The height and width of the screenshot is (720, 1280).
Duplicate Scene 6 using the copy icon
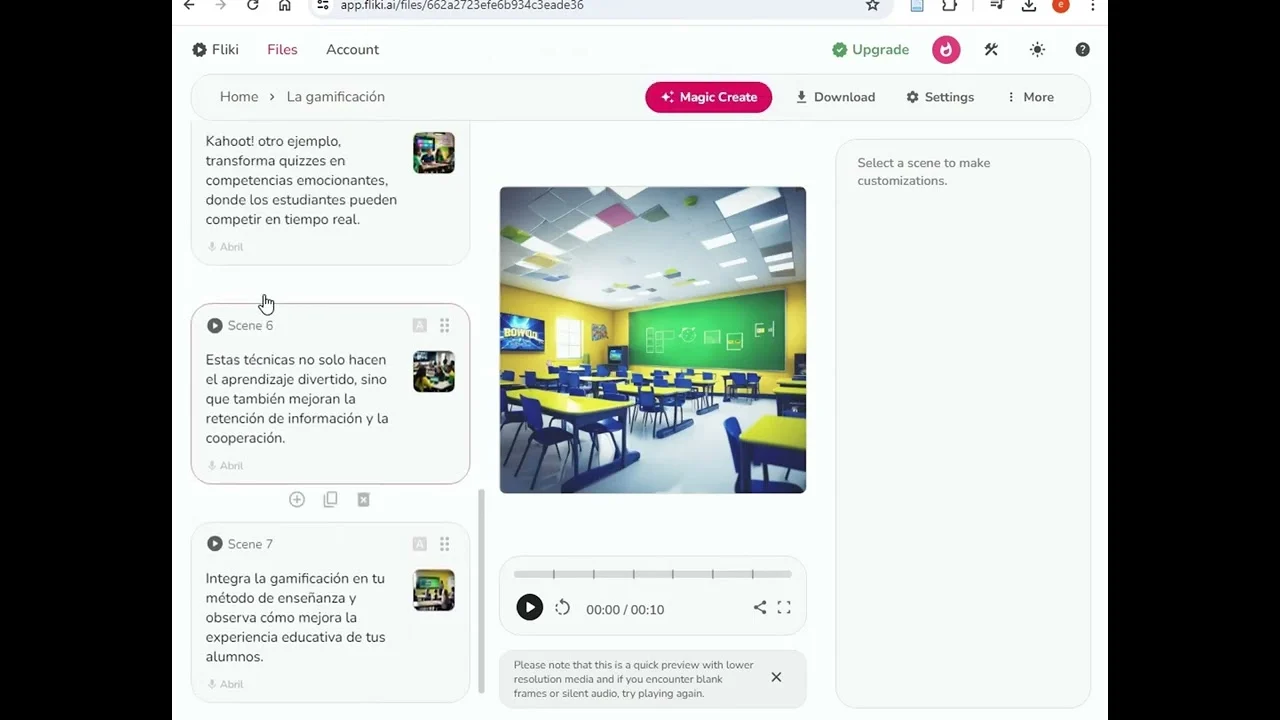click(x=330, y=500)
